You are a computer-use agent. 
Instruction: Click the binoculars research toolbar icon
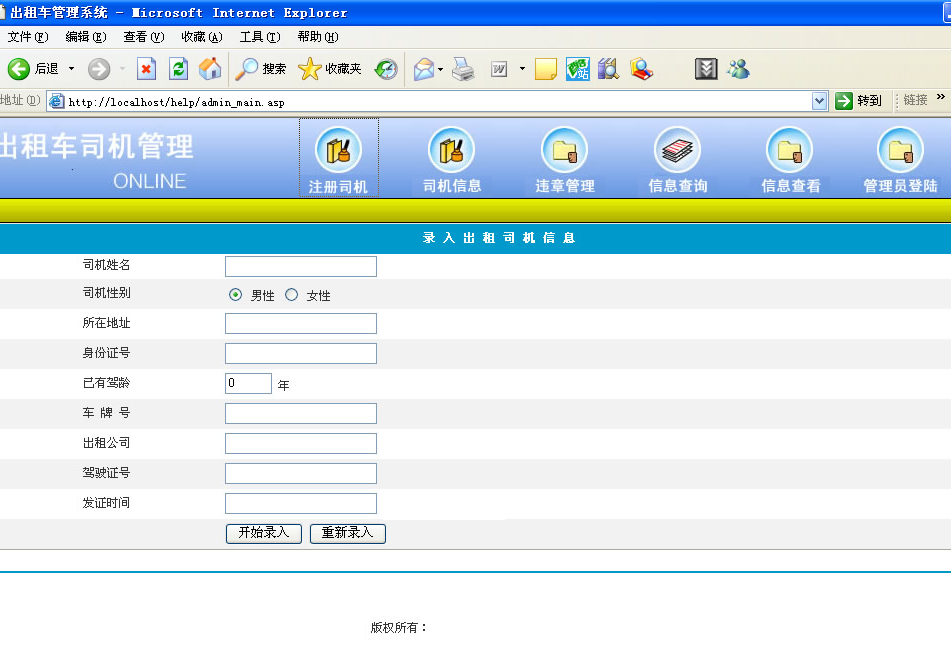[x=608, y=69]
